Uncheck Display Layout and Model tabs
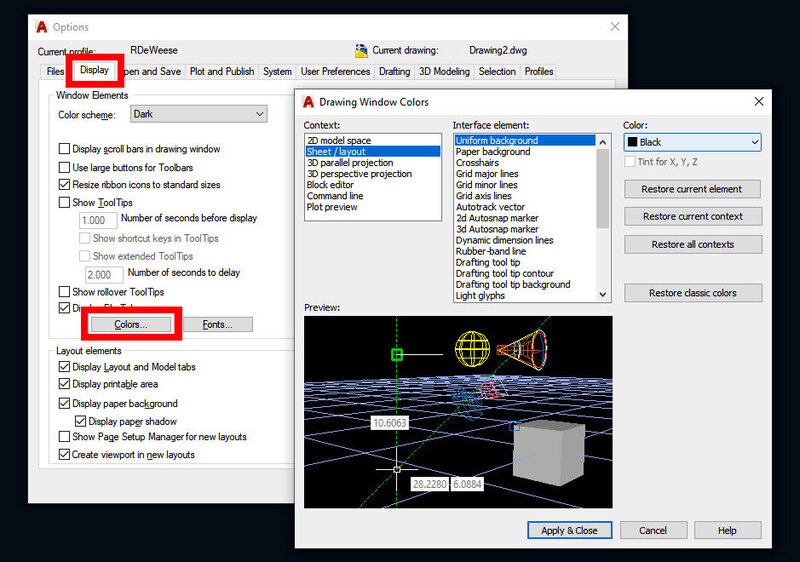 (x=64, y=367)
